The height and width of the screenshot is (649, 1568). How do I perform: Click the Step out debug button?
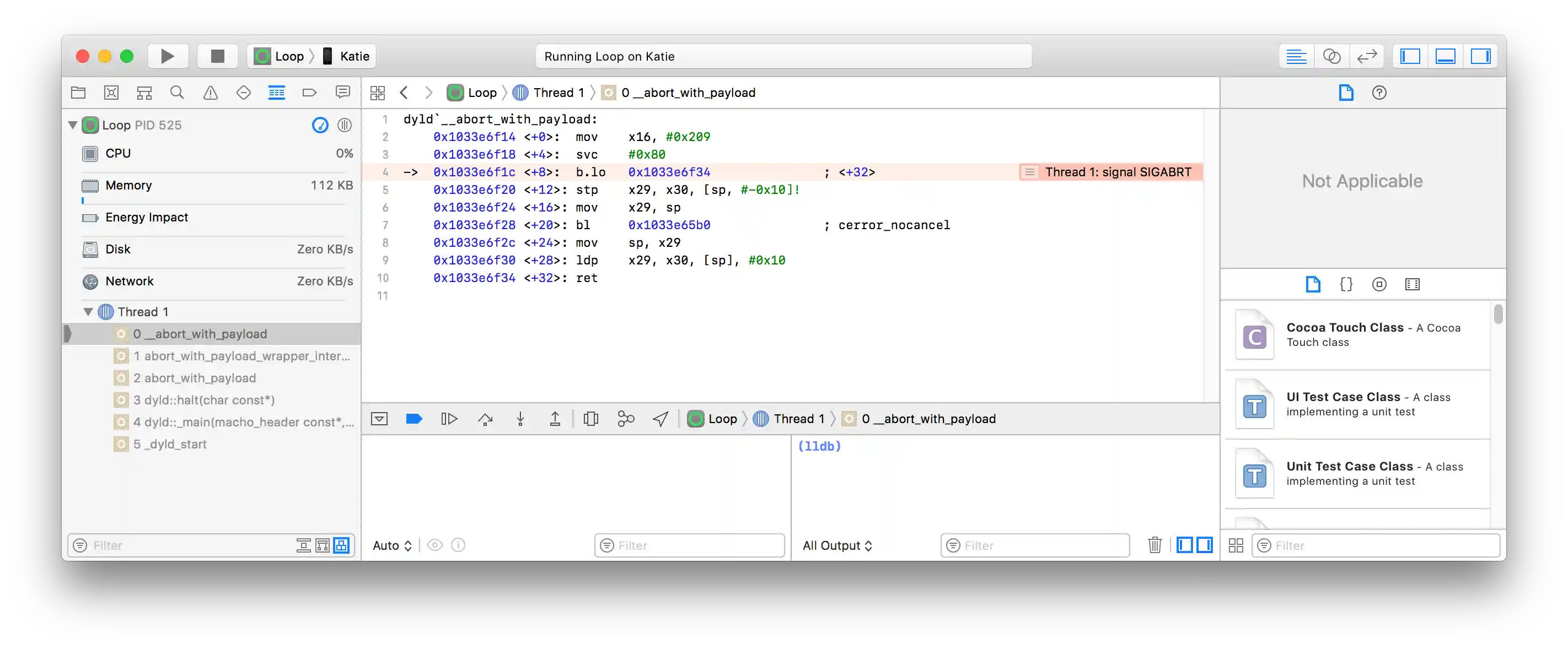point(555,419)
